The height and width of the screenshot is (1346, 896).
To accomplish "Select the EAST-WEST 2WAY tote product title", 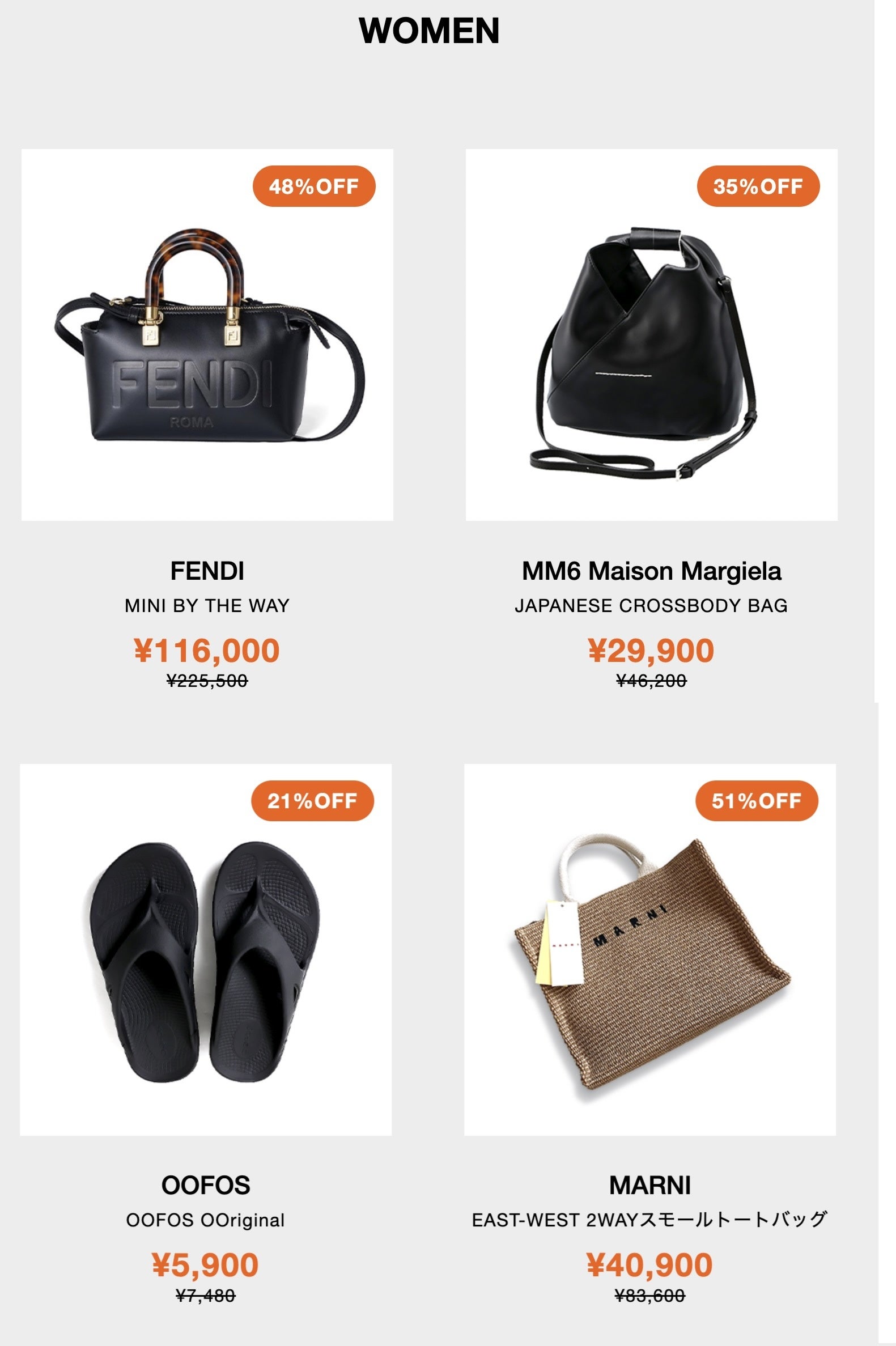I will coord(649,1220).
